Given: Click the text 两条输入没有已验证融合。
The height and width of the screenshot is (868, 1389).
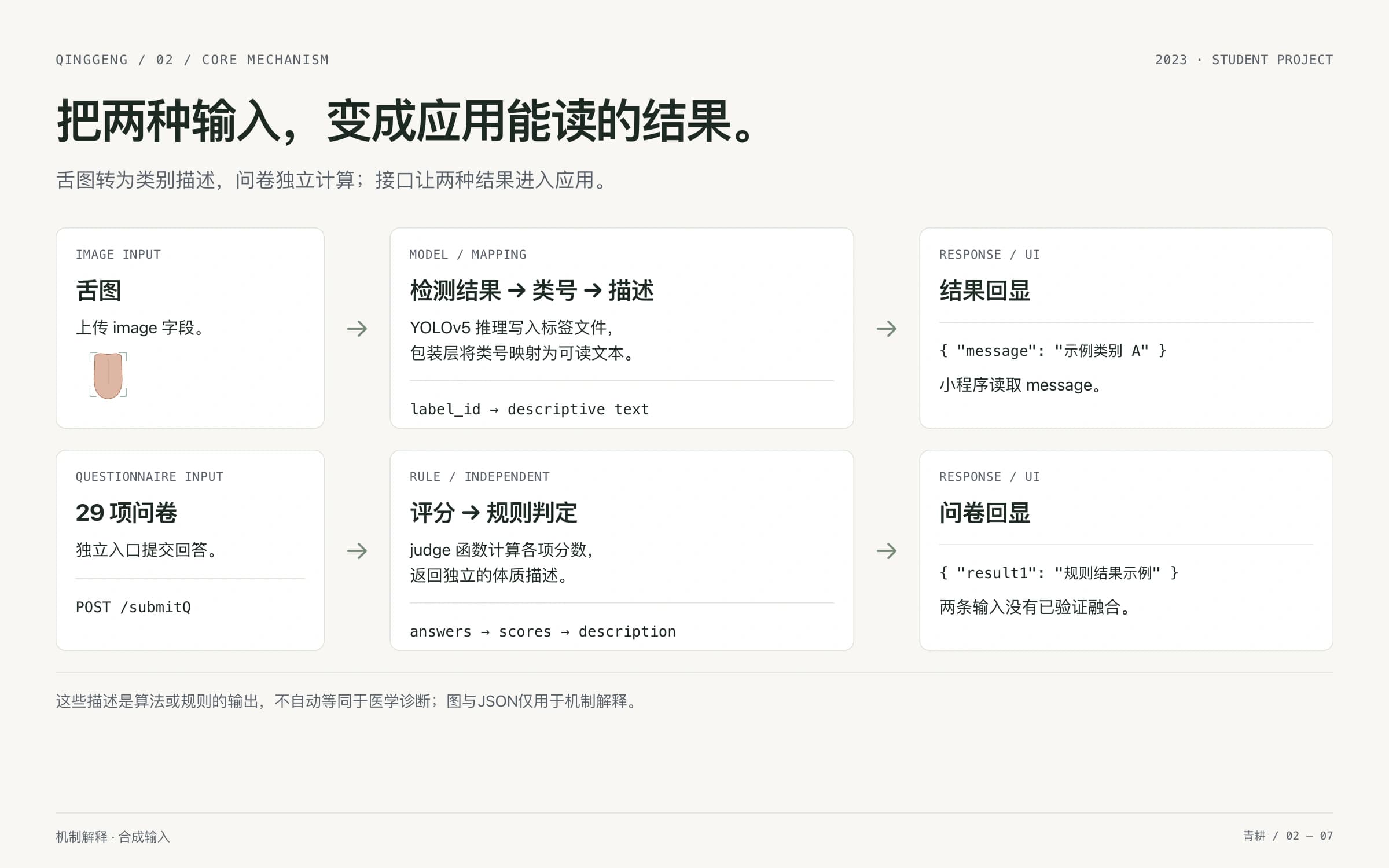Looking at the screenshot, I should point(1035,607).
